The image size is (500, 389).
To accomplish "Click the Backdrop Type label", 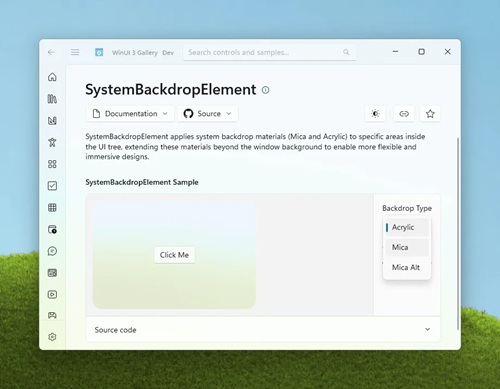I will [407, 208].
